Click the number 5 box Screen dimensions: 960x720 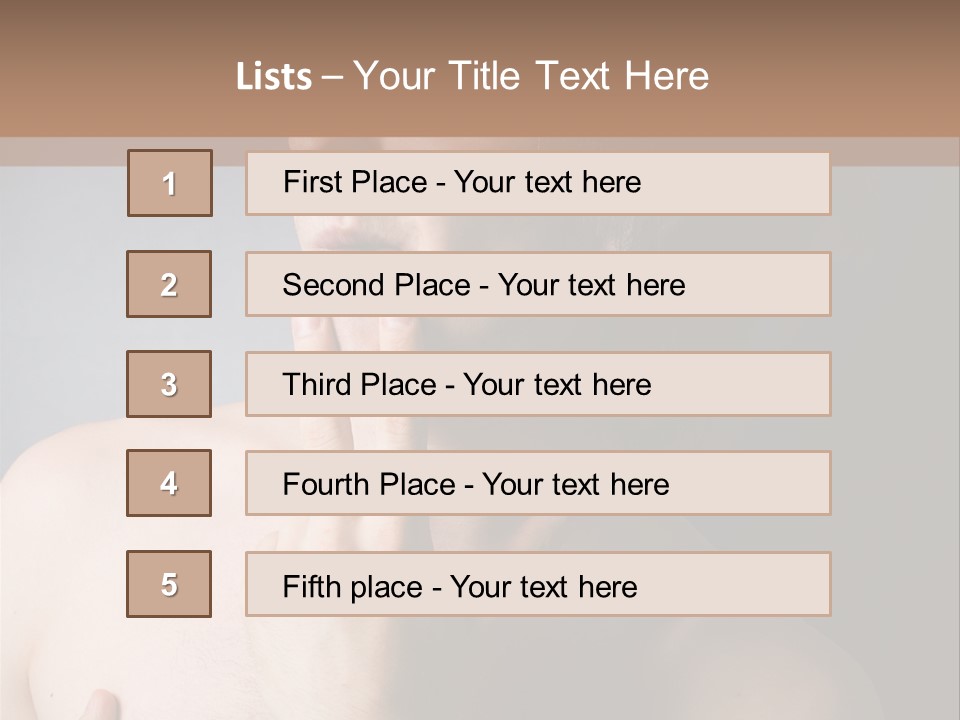(x=169, y=584)
